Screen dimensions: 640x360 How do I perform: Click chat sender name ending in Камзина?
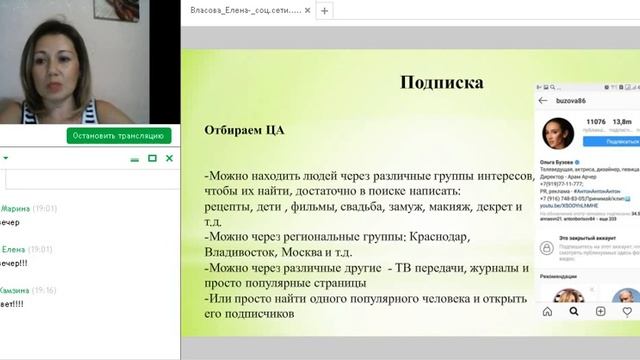(x=14, y=290)
